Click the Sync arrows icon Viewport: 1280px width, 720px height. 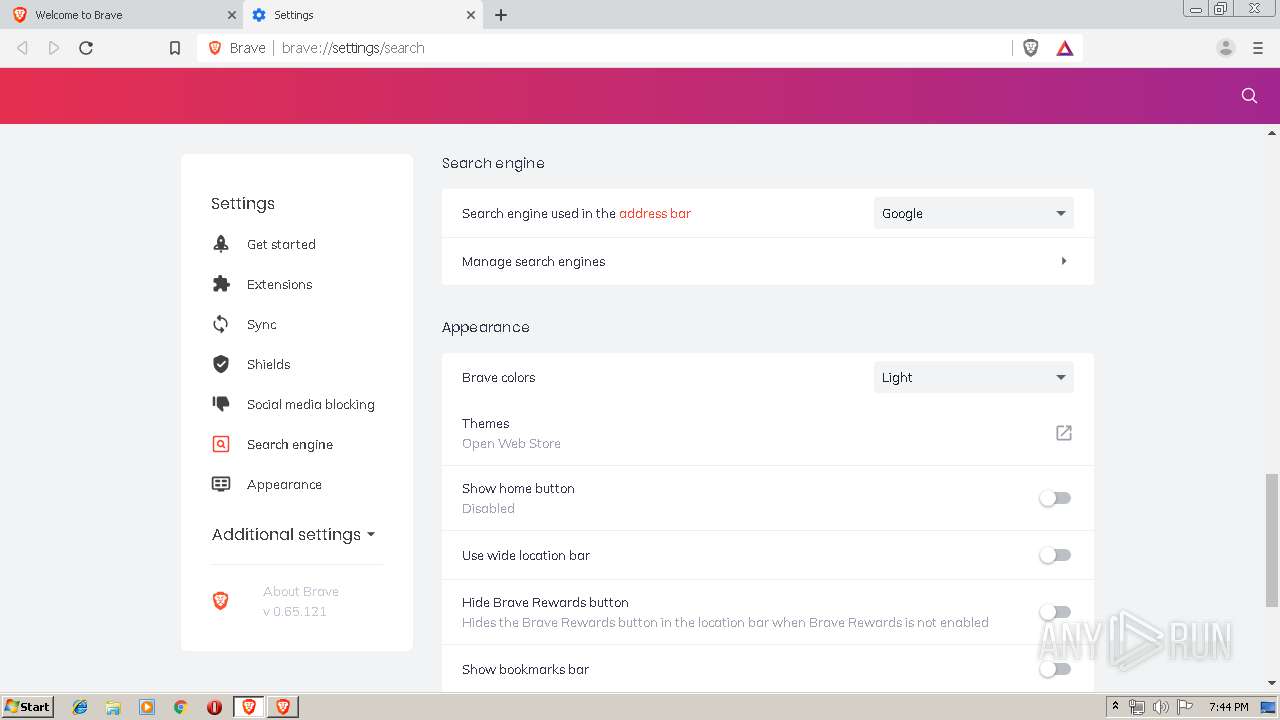coord(221,324)
